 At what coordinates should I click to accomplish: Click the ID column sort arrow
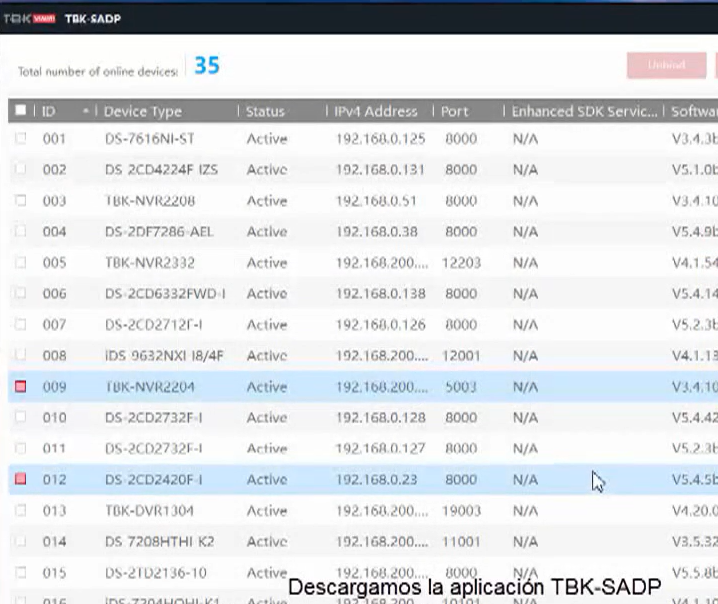coord(86,111)
